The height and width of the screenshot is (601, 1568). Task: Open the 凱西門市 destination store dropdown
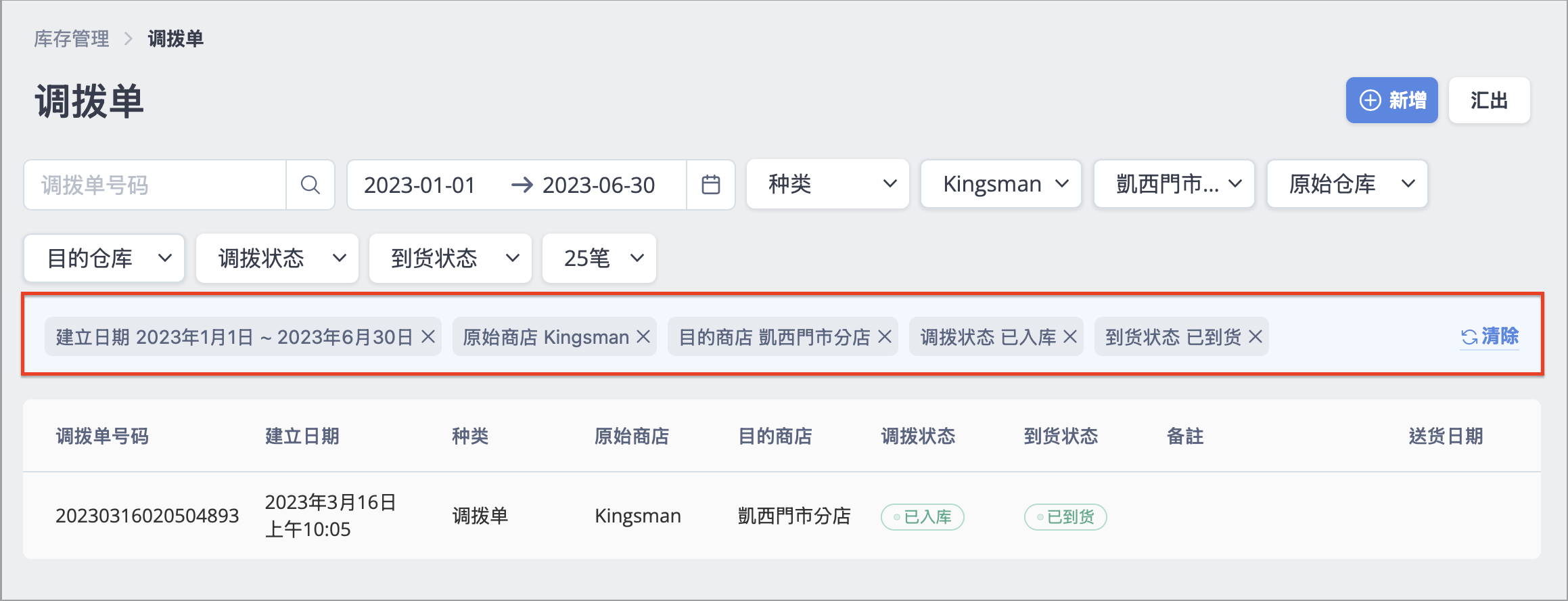pos(1174,184)
